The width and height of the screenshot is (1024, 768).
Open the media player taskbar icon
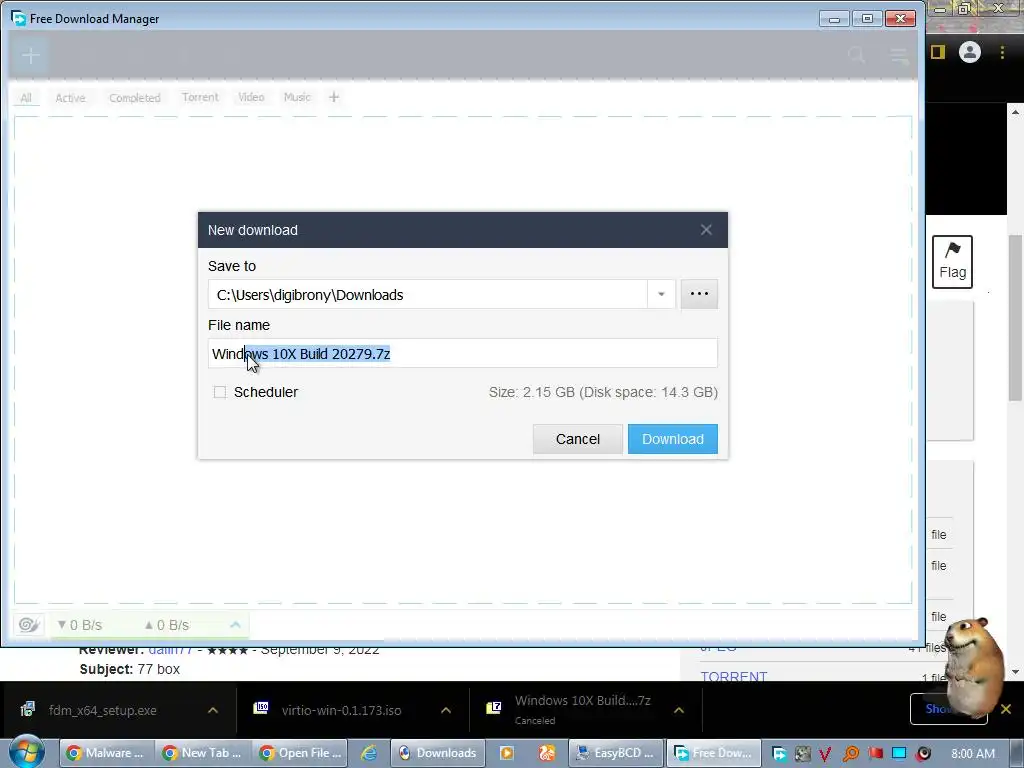pyautogui.click(x=506, y=753)
